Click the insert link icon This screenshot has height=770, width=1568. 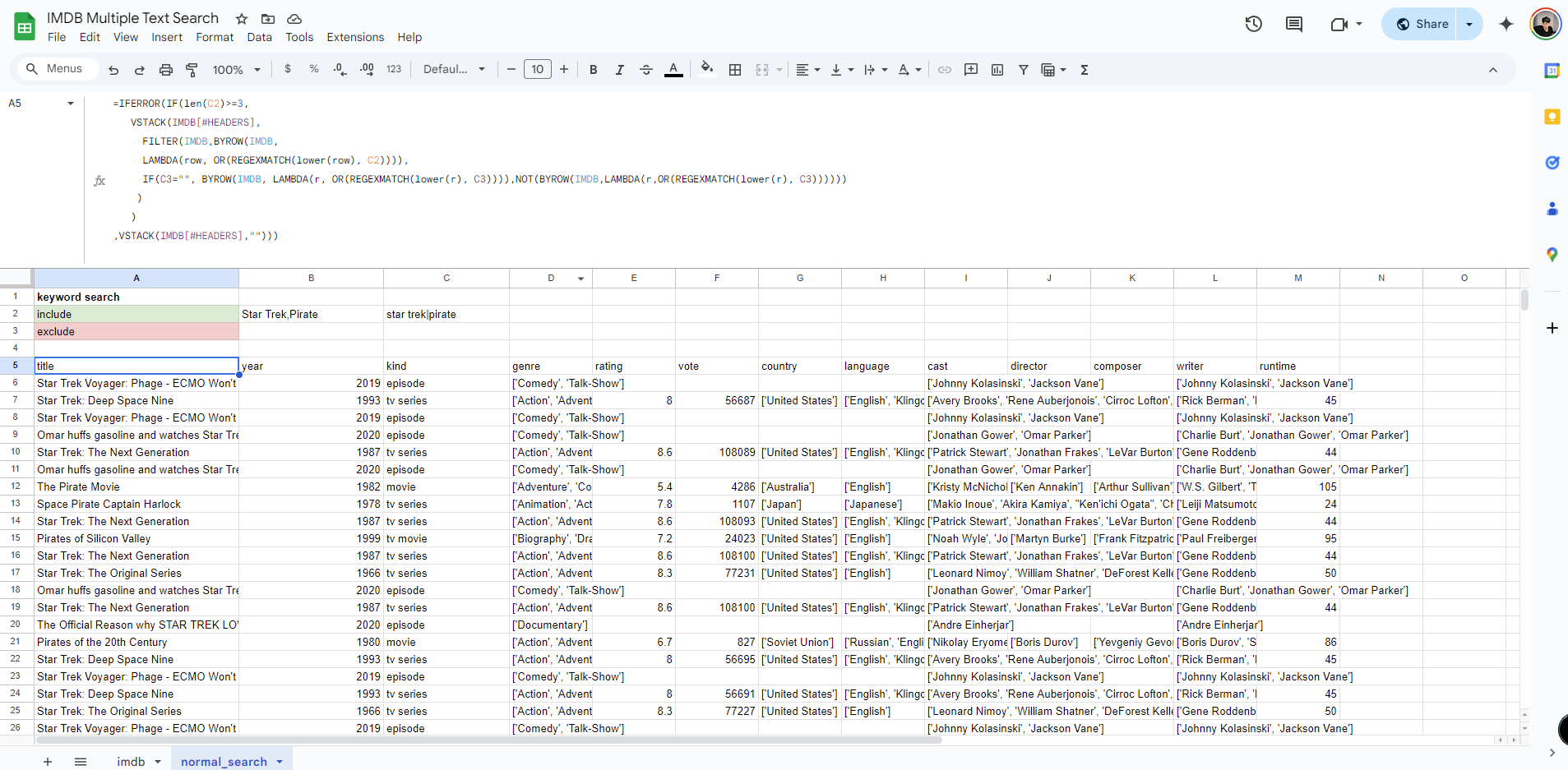(x=945, y=70)
